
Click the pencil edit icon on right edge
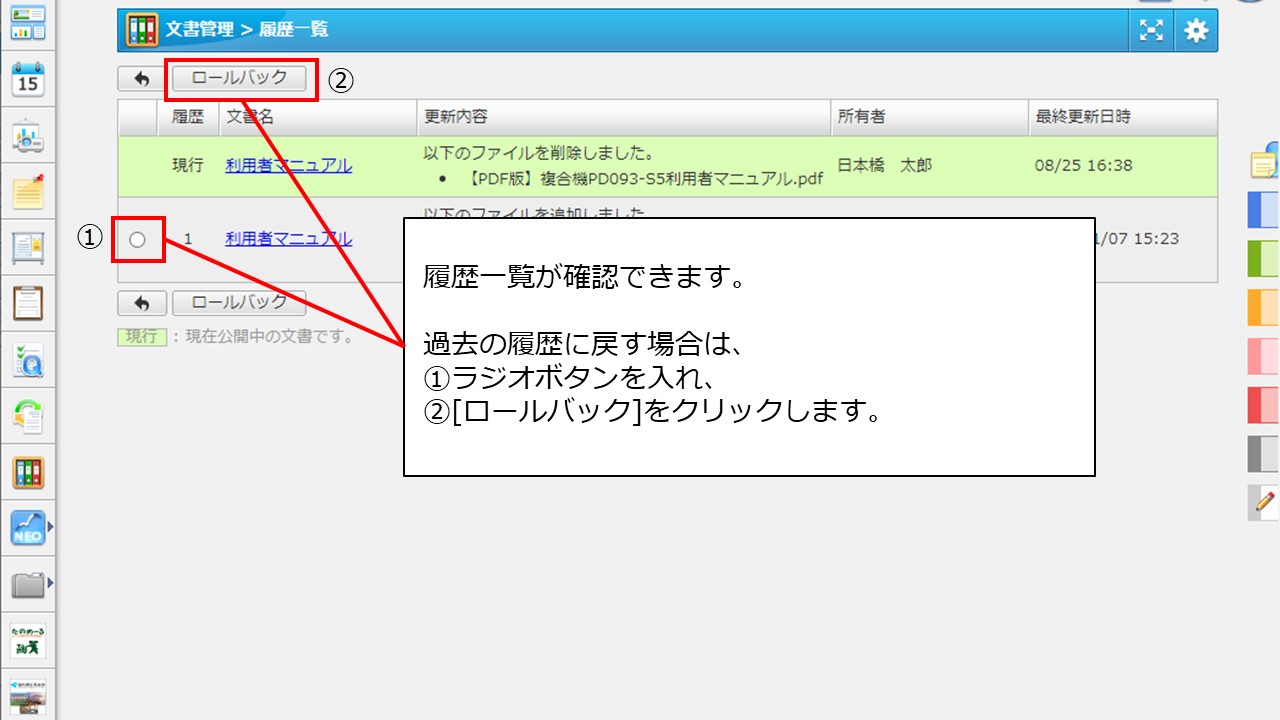tap(1264, 502)
